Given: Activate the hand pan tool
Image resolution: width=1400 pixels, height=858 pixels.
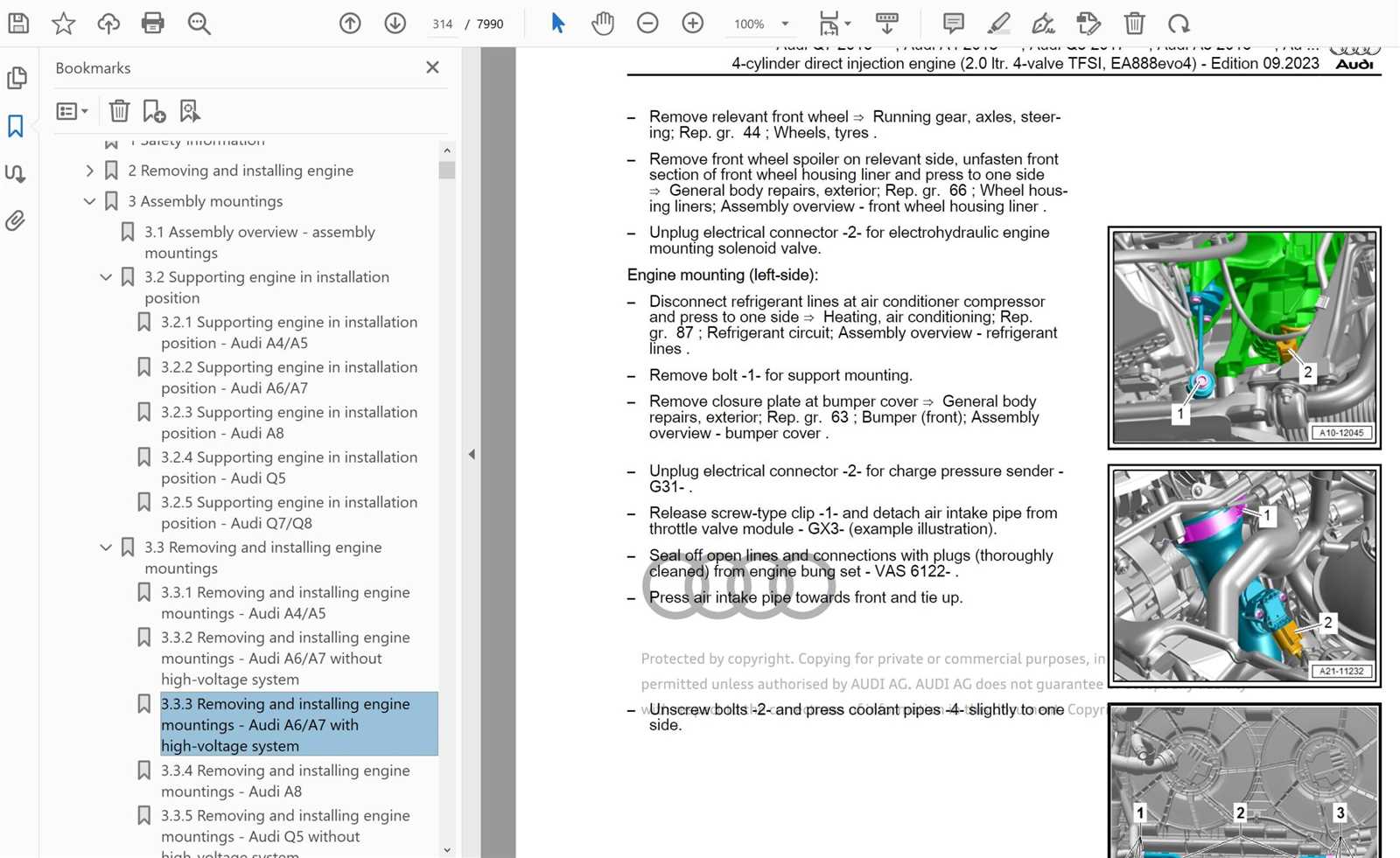Looking at the screenshot, I should click(602, 24).
